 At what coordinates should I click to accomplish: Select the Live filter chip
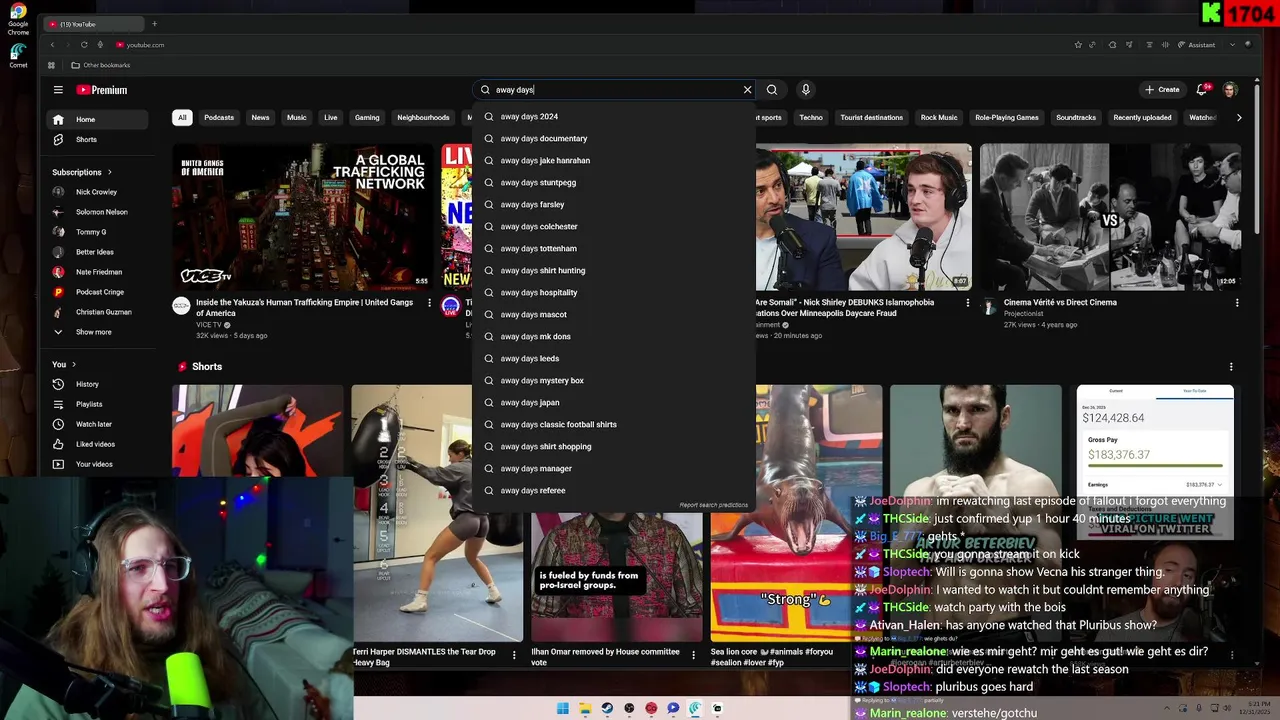click(x=330, y=117)
